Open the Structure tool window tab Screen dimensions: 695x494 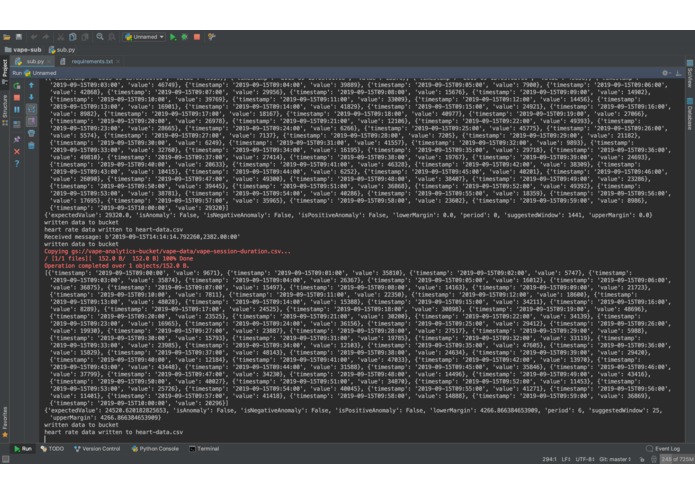5,110
